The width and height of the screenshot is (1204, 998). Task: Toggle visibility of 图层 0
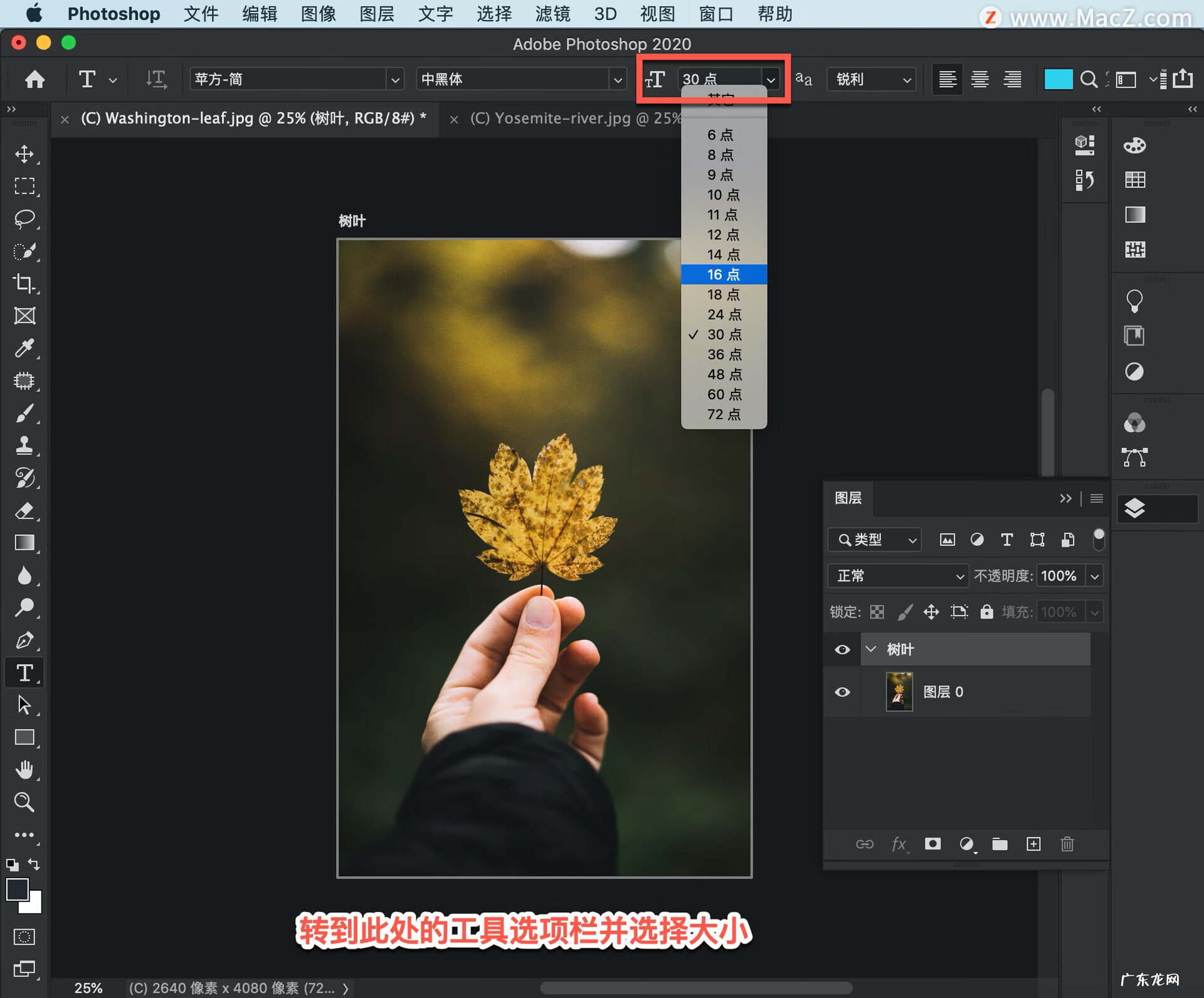click(x=842, y=691)
